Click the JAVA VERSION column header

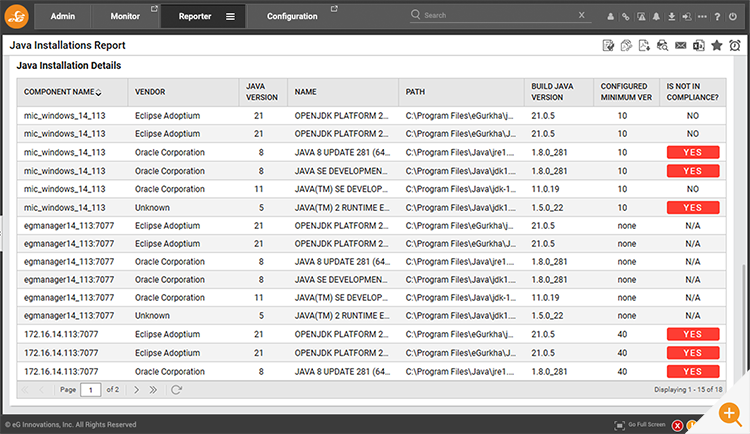click(x=262, y=92)
